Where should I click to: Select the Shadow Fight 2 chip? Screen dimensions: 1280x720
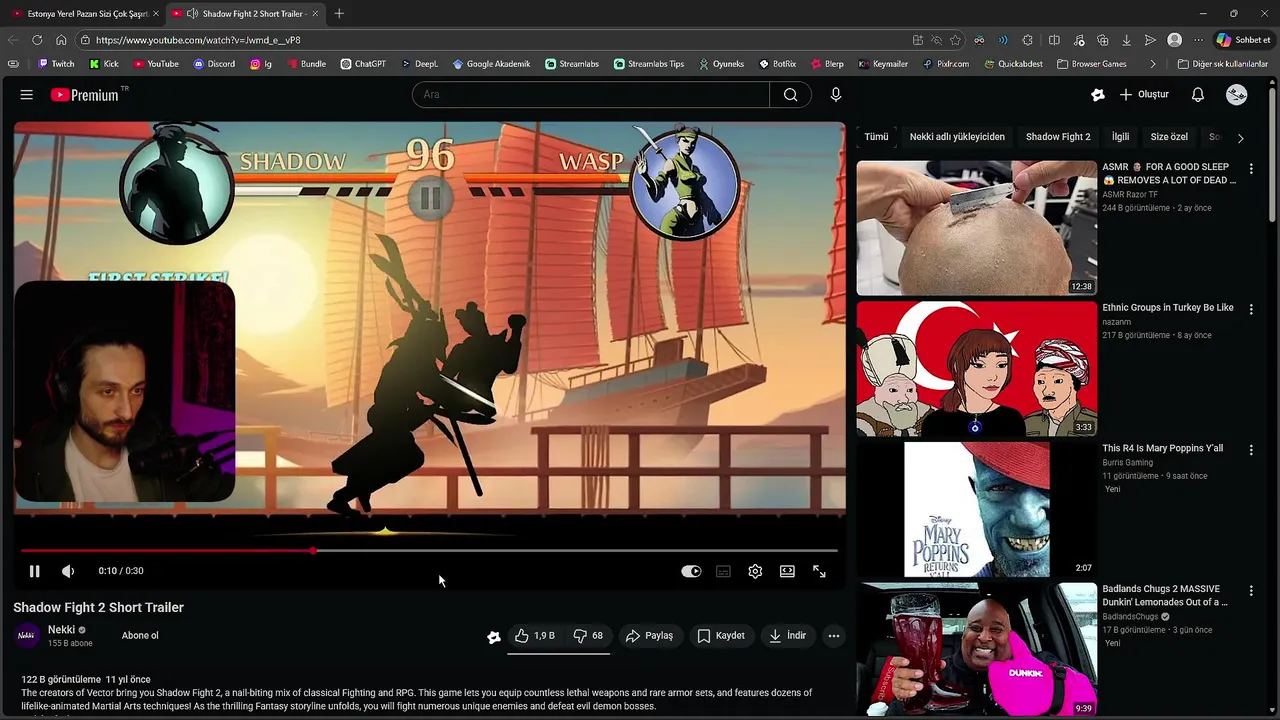coord(1058,137)
